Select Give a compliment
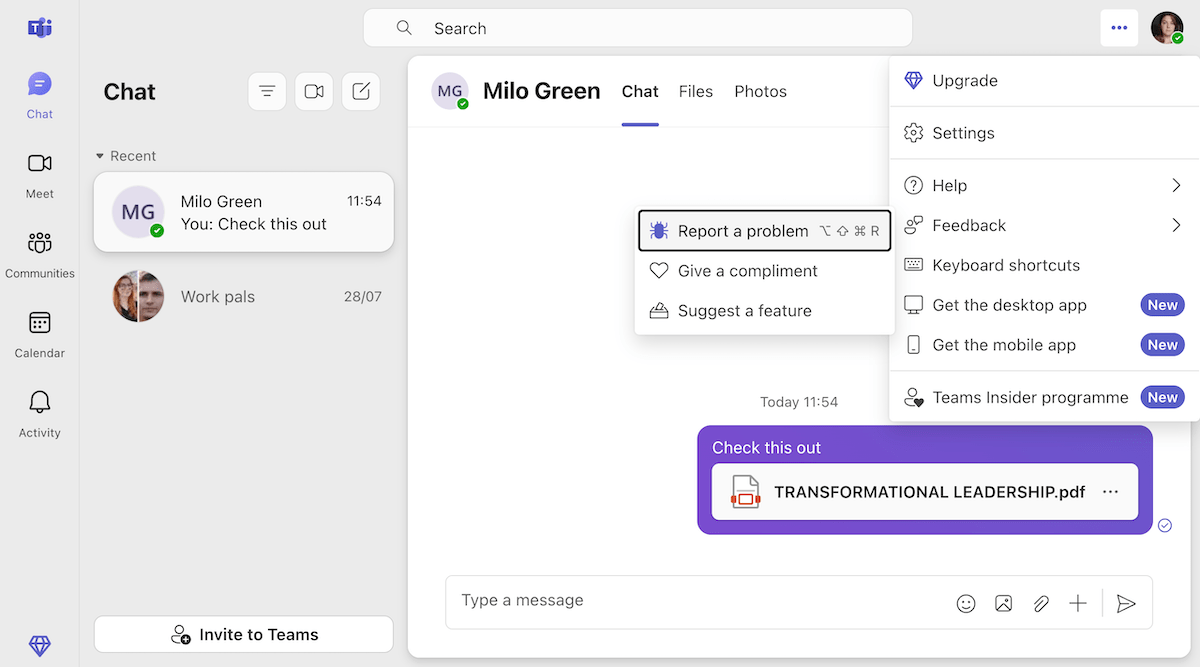Viewport: 1200px width, 667px height. (765, 271)
